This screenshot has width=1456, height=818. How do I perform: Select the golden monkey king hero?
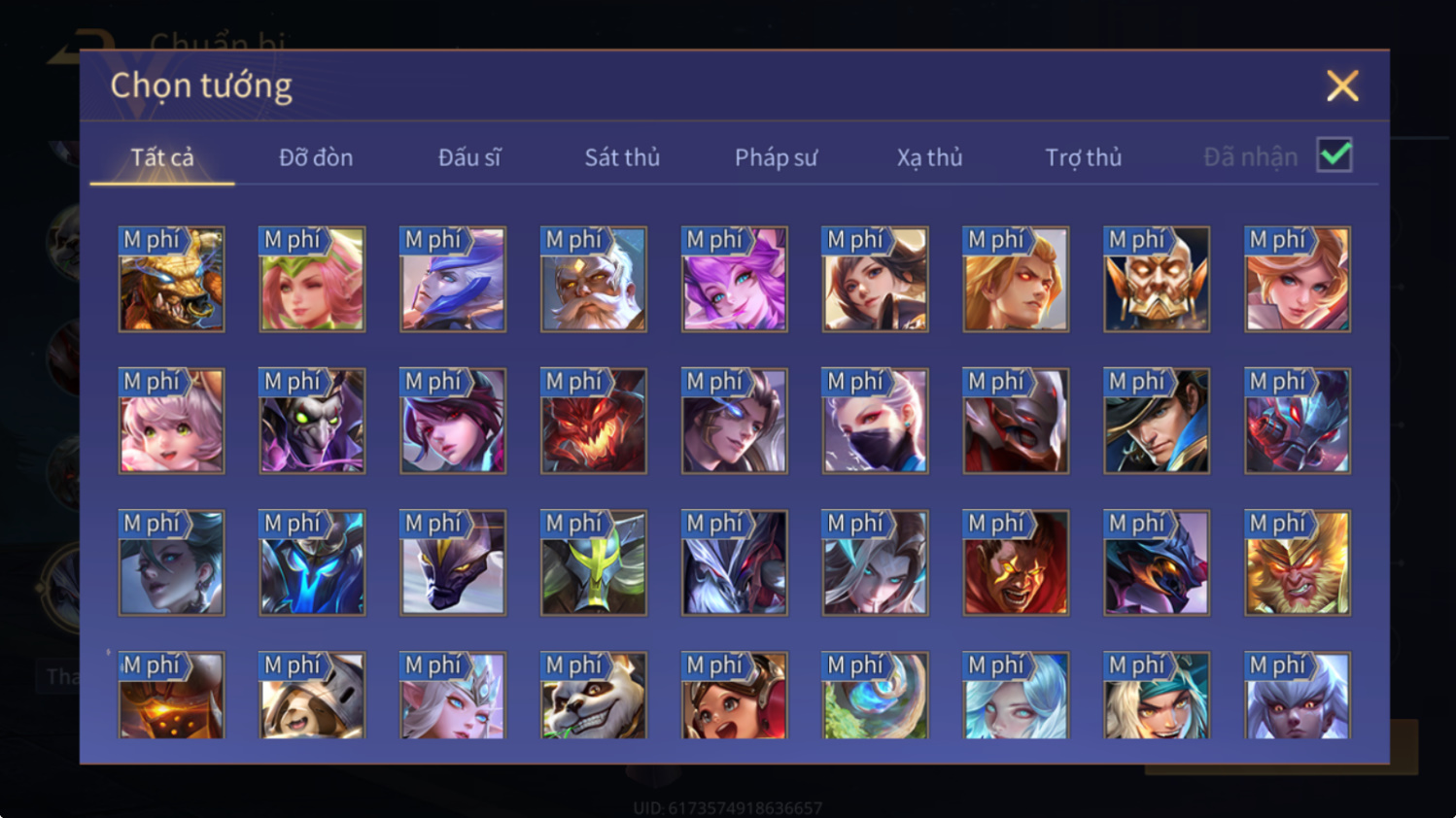(x=1298, y=562)
